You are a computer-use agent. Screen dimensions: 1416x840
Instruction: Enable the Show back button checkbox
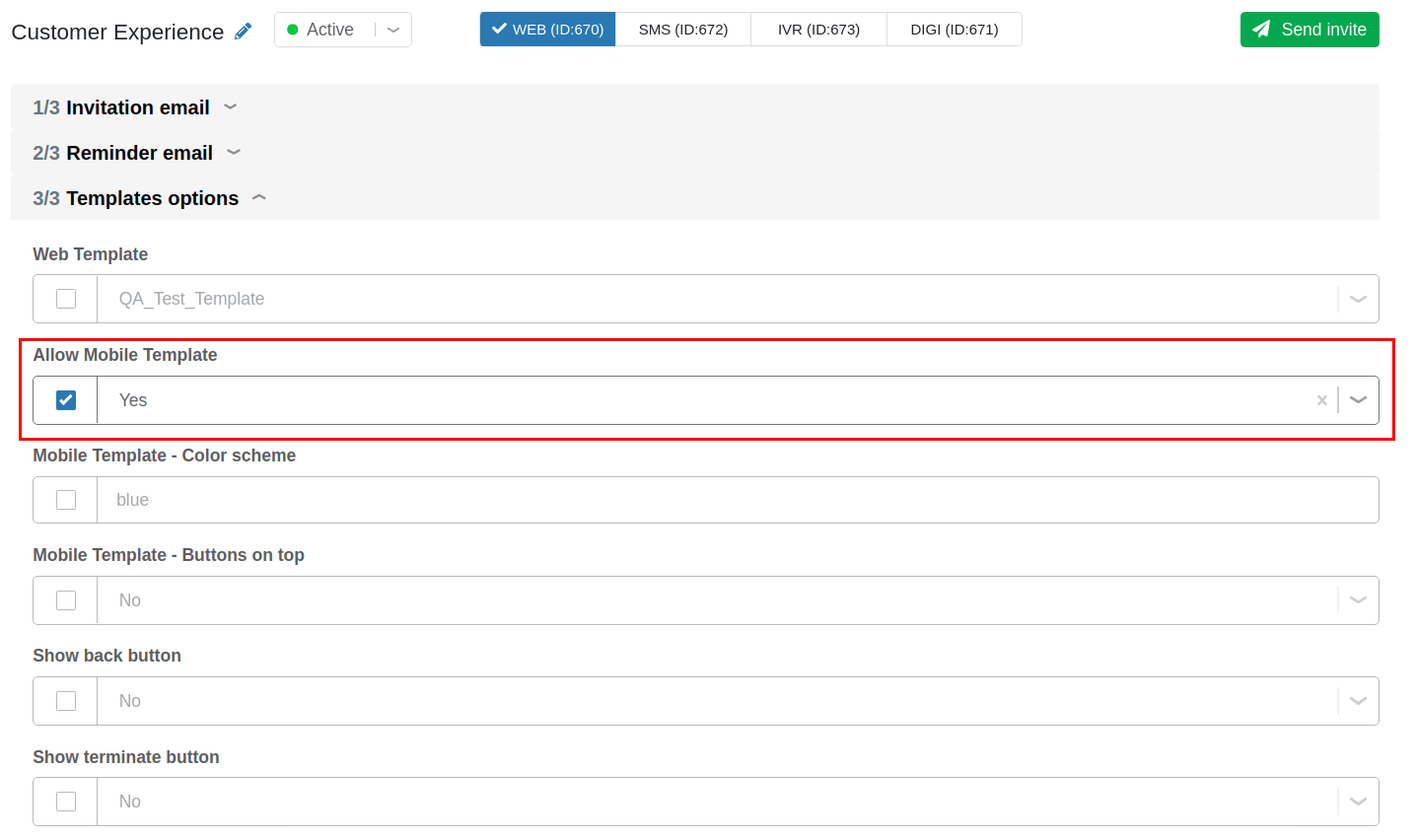[66, 701]
